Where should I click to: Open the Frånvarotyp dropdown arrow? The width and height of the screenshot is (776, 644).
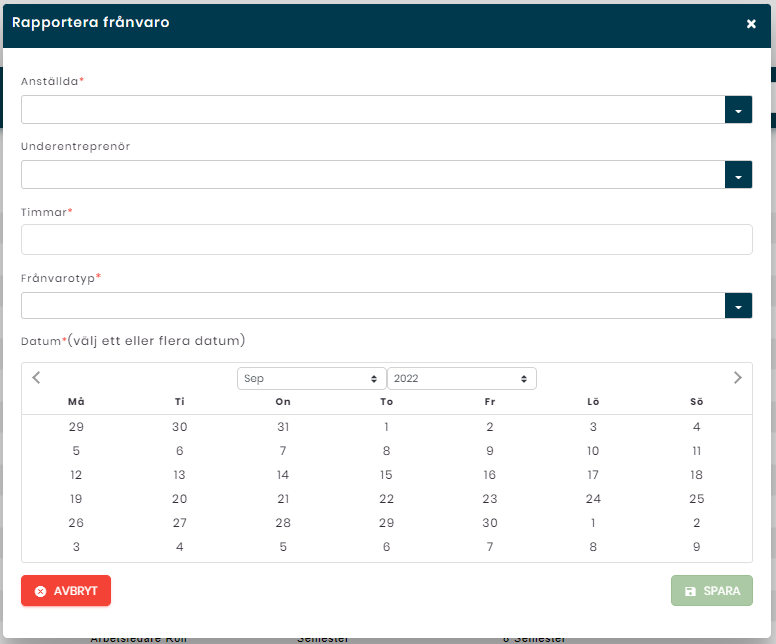[x=738, y=305]
